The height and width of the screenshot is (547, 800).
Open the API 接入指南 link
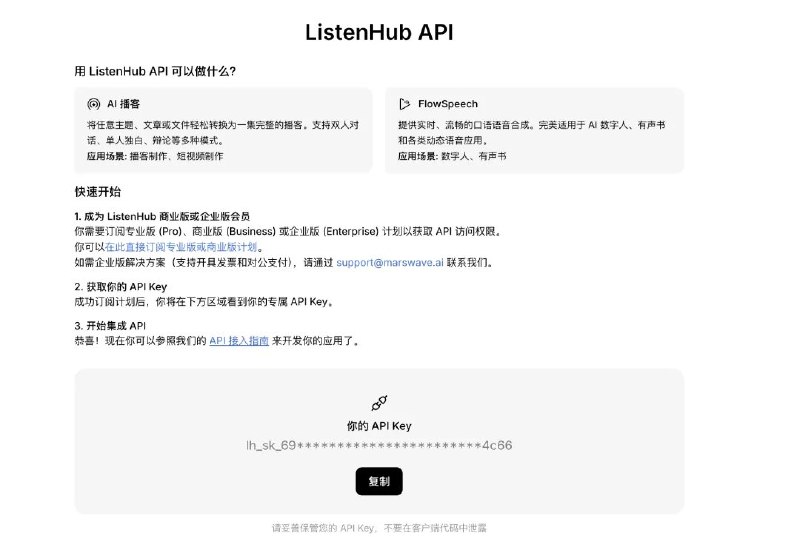click(239, 341)
